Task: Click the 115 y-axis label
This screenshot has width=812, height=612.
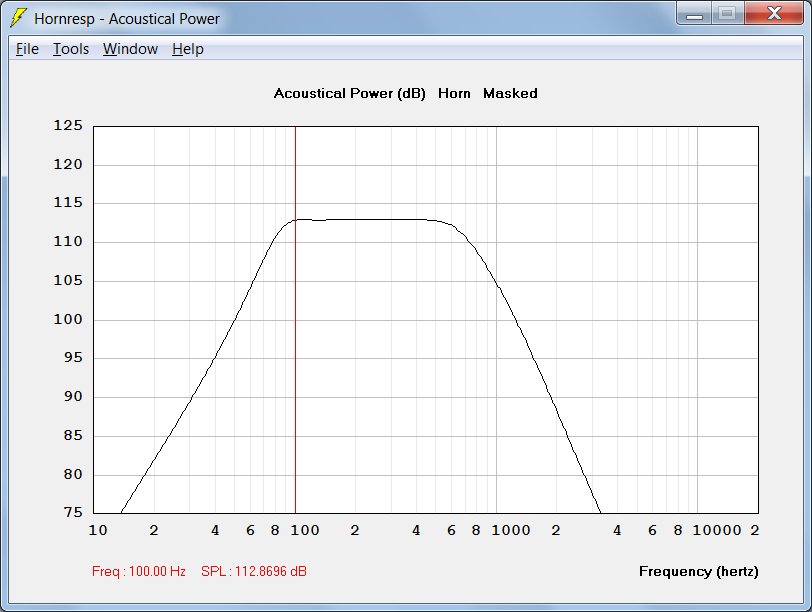Action: point(68,202)
